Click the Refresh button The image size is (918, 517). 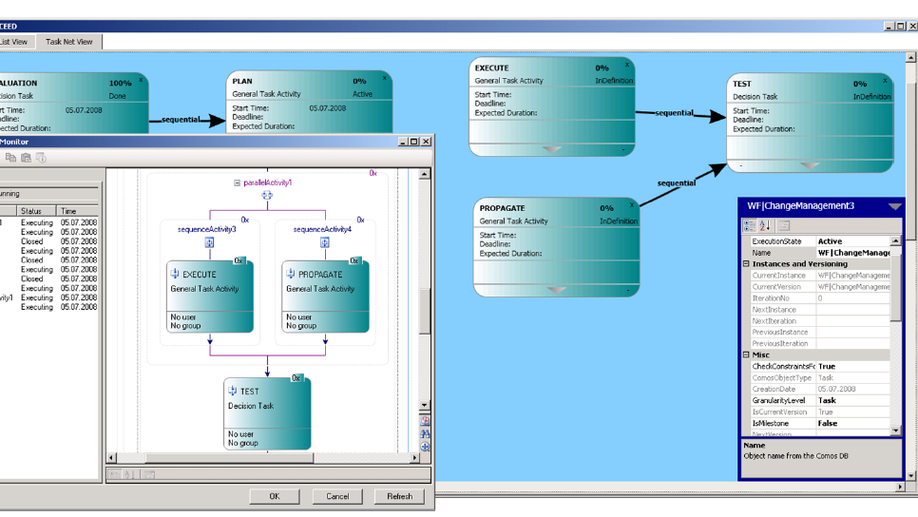(400, 496)
